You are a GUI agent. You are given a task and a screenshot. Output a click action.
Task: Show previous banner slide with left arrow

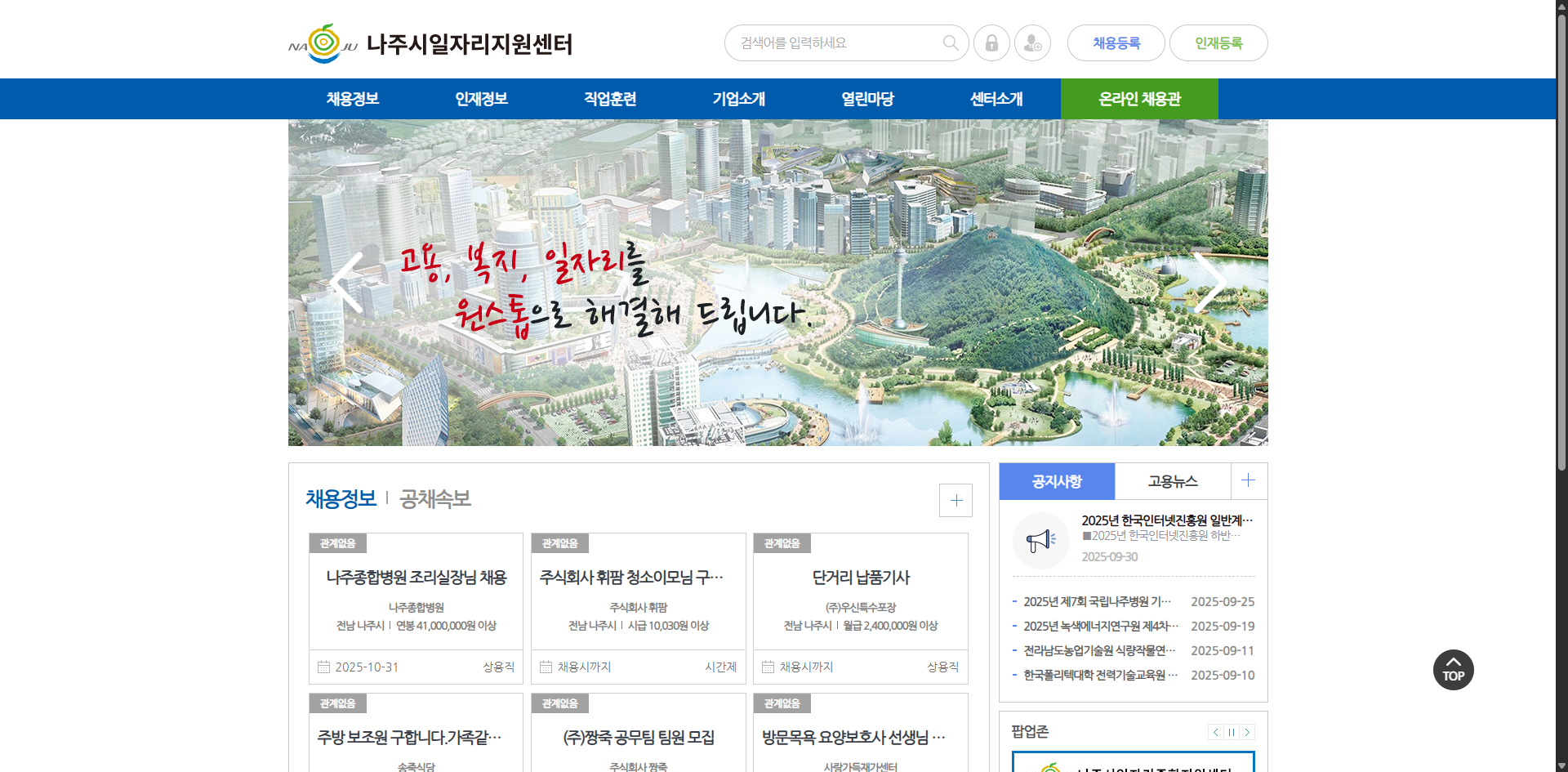tap(348, 283)
